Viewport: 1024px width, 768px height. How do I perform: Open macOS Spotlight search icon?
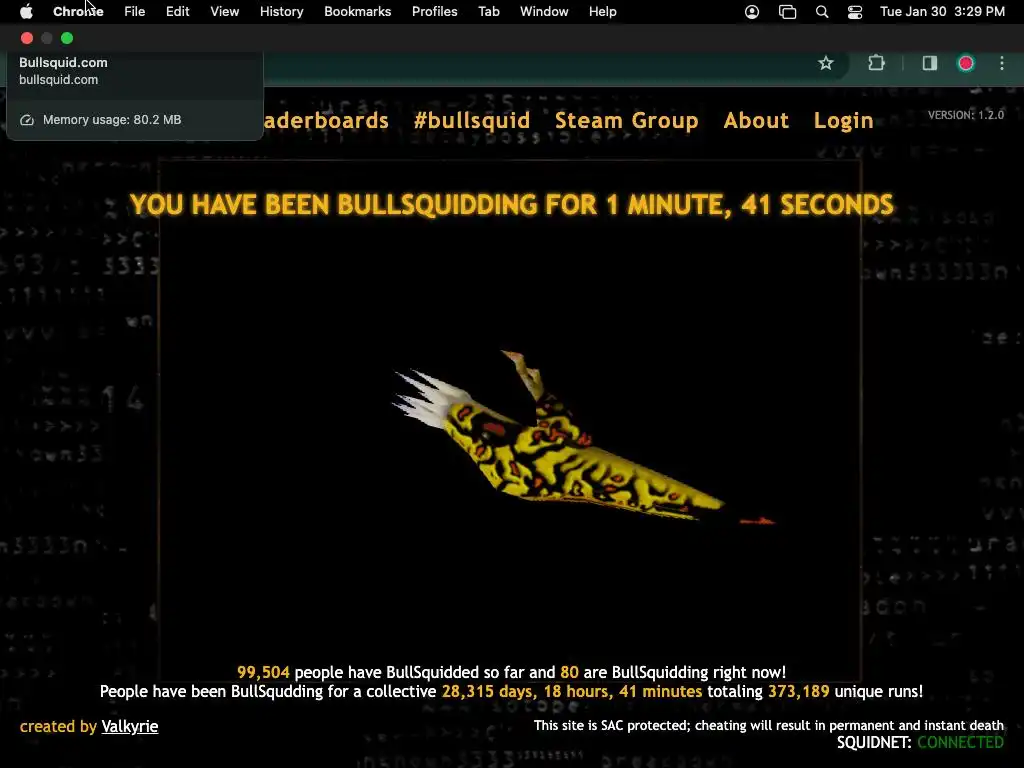point(822,12)
